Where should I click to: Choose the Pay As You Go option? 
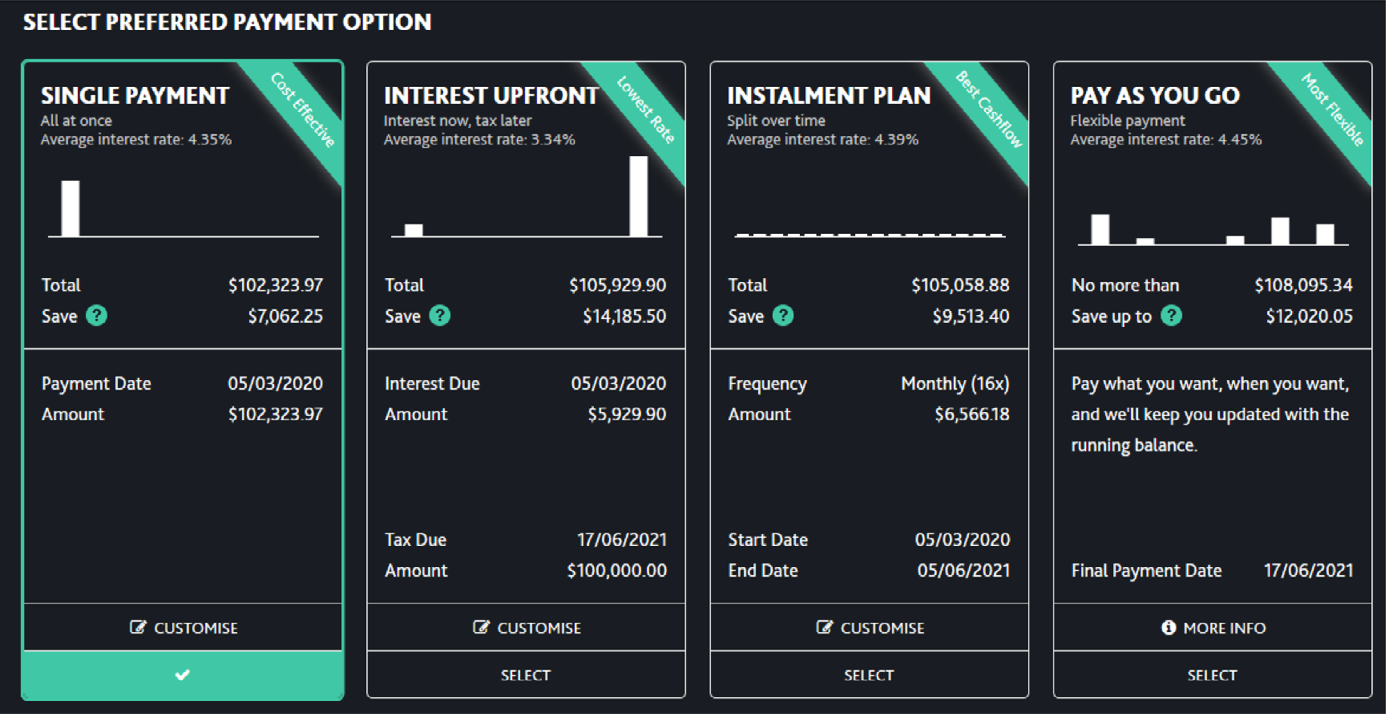tap(1213, 675)
